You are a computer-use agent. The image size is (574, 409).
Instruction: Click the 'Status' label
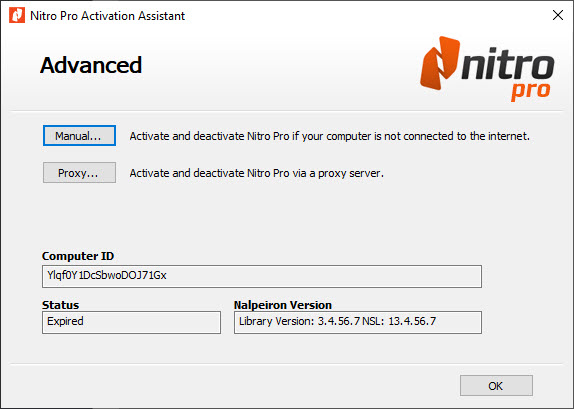tap(60, 305)
